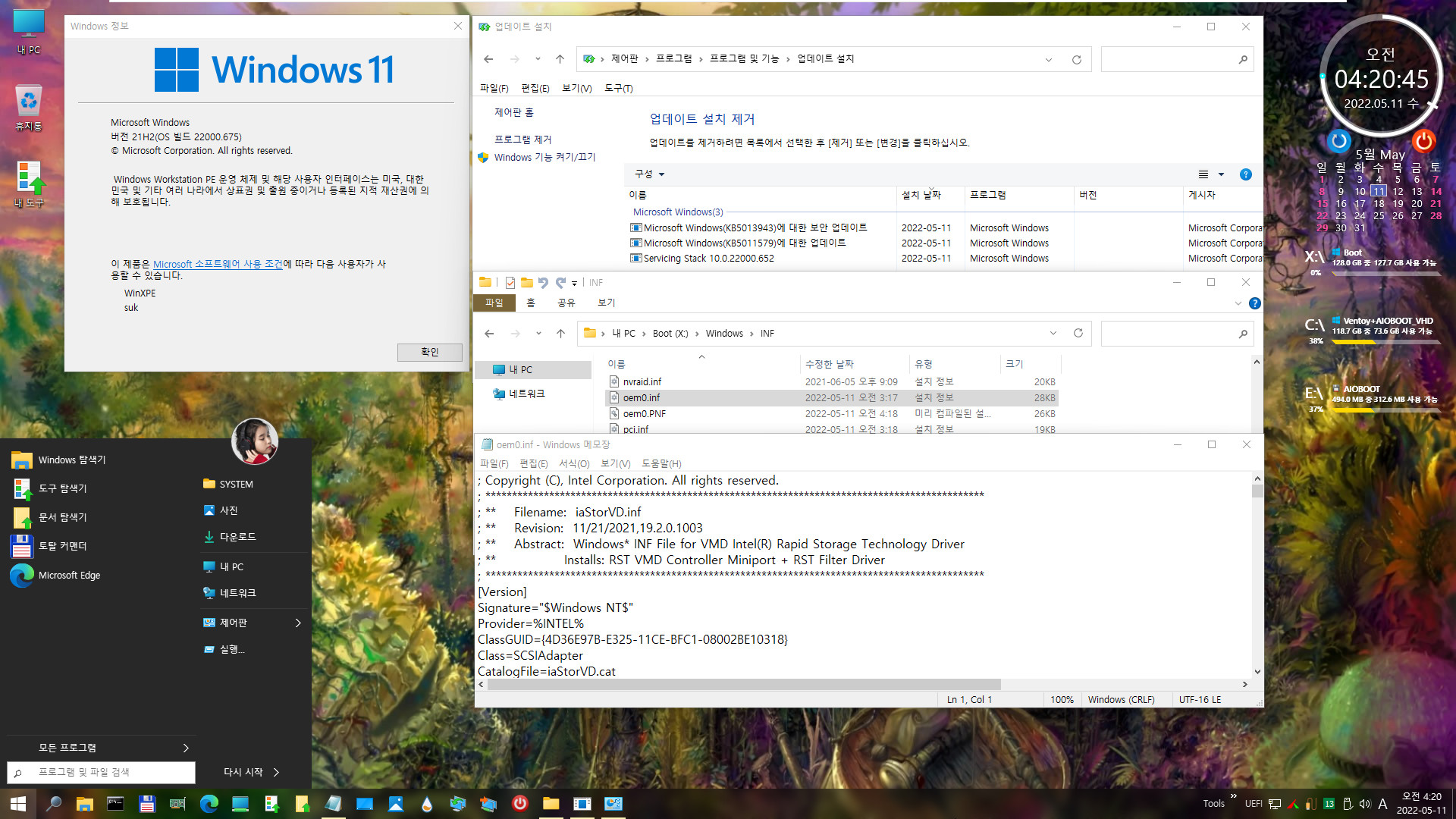Open 보기(V) menu in 업데이트 설치 window

[x=576, y=89]
